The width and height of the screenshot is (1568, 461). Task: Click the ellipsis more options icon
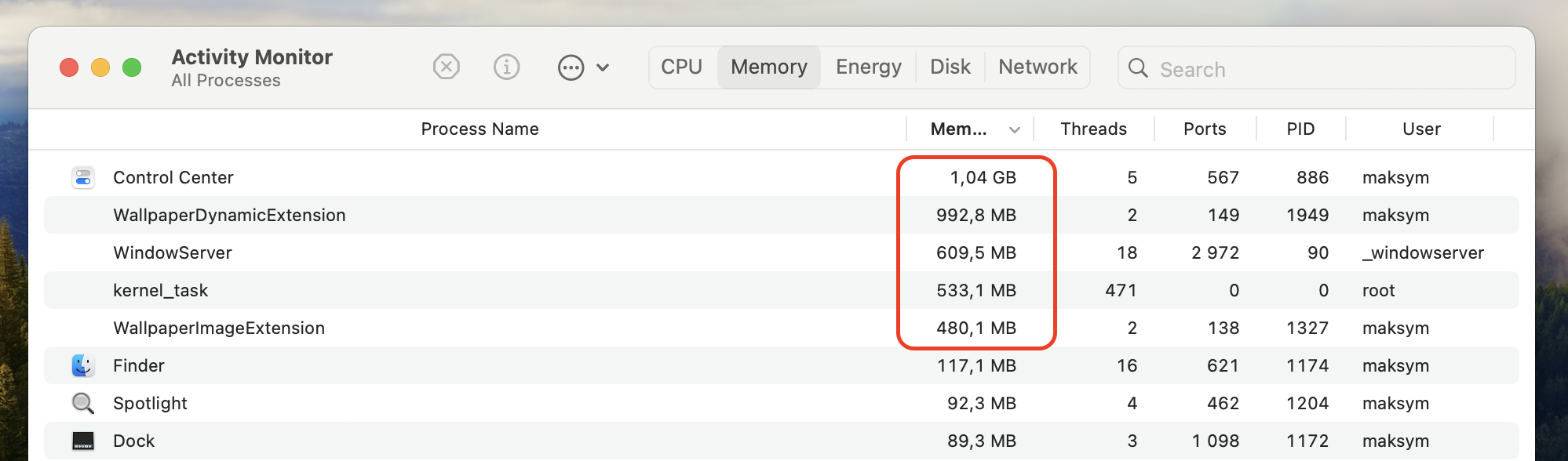click(x=571, y=67)
